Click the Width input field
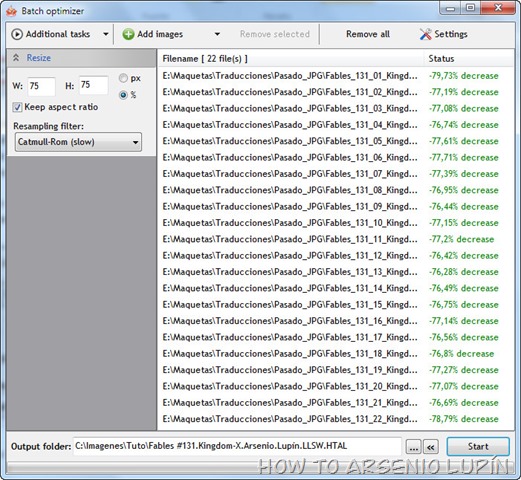 click(x=41, y=86)
